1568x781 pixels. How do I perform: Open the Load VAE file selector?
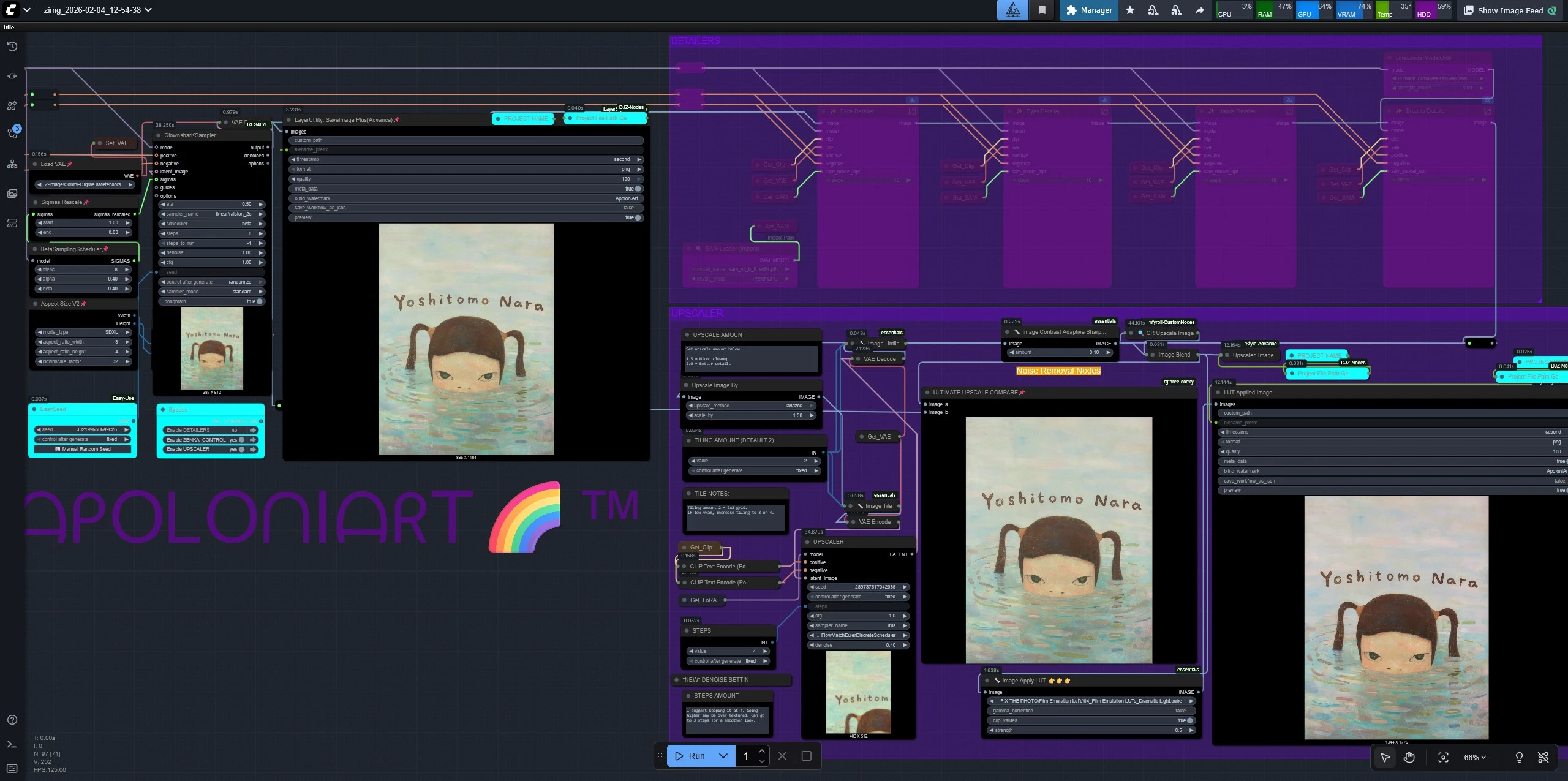[x=85, y=184]
